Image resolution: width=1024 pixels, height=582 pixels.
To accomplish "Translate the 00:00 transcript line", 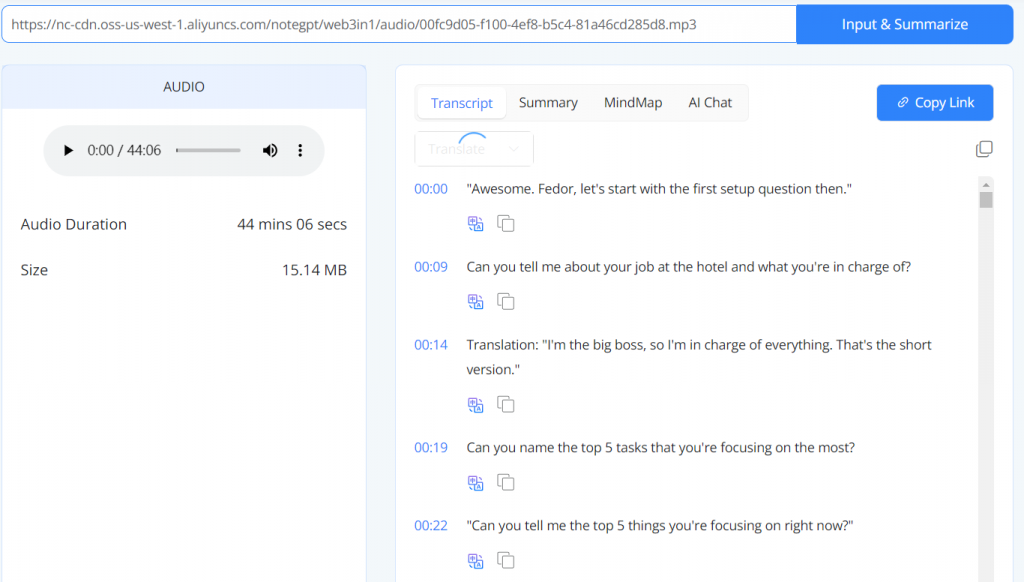I will (x=476, y=224).
